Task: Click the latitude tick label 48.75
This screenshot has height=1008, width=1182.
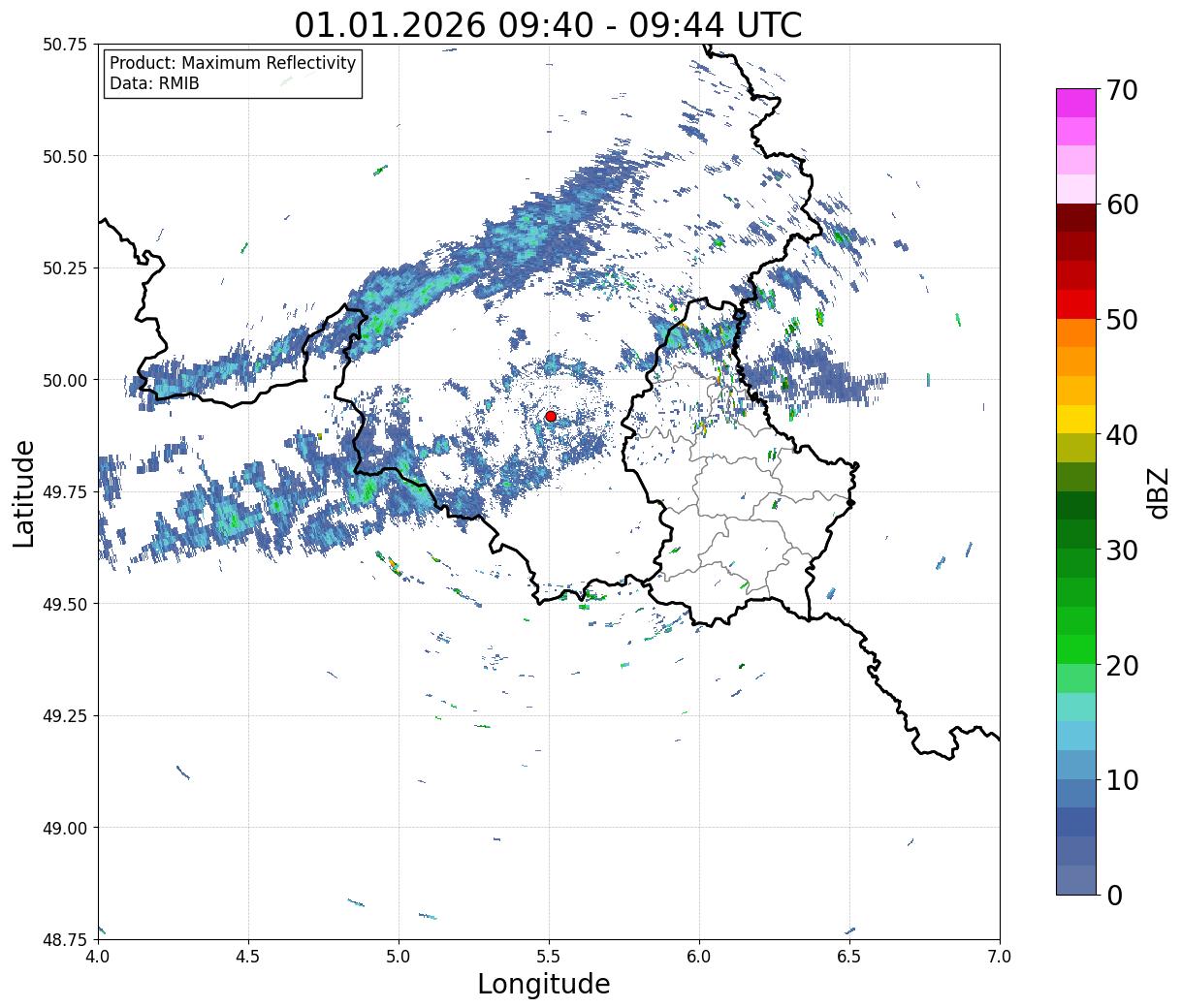Action: 64,939
